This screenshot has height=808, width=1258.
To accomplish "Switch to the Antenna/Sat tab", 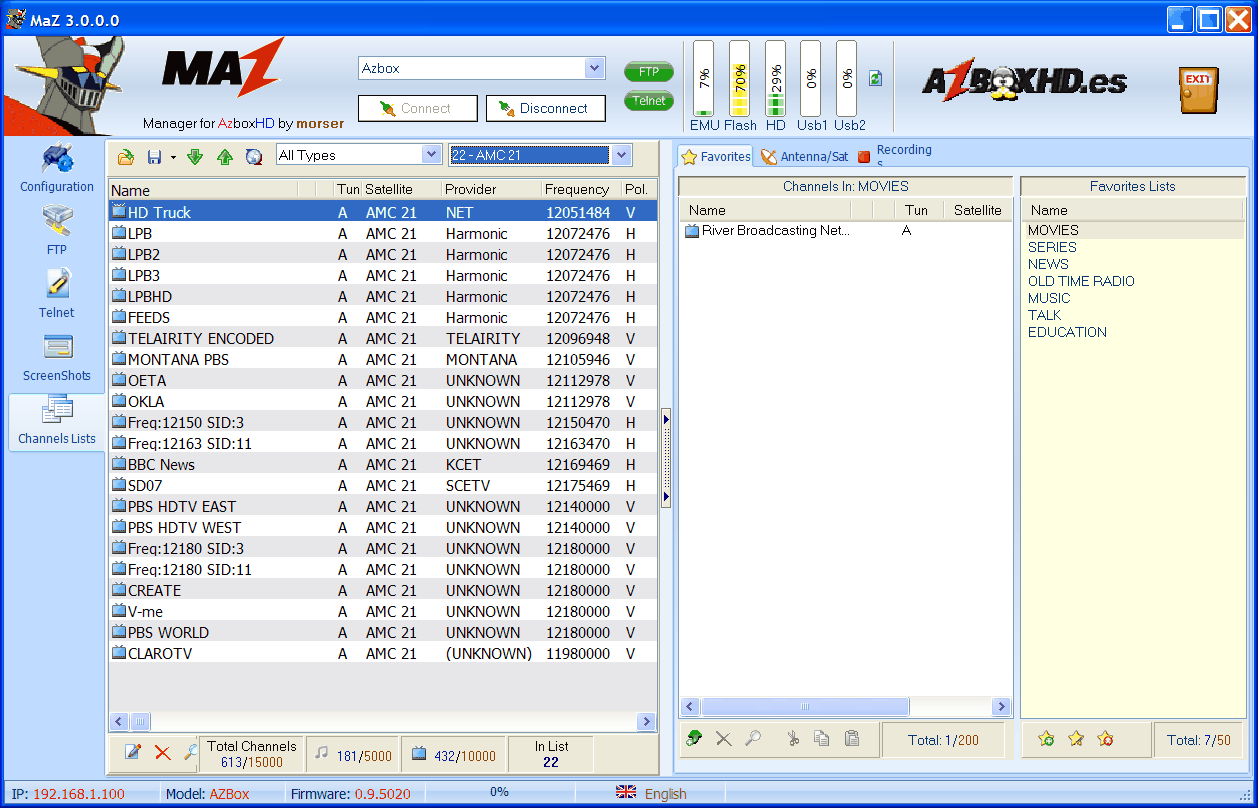I will coord(805,157).
